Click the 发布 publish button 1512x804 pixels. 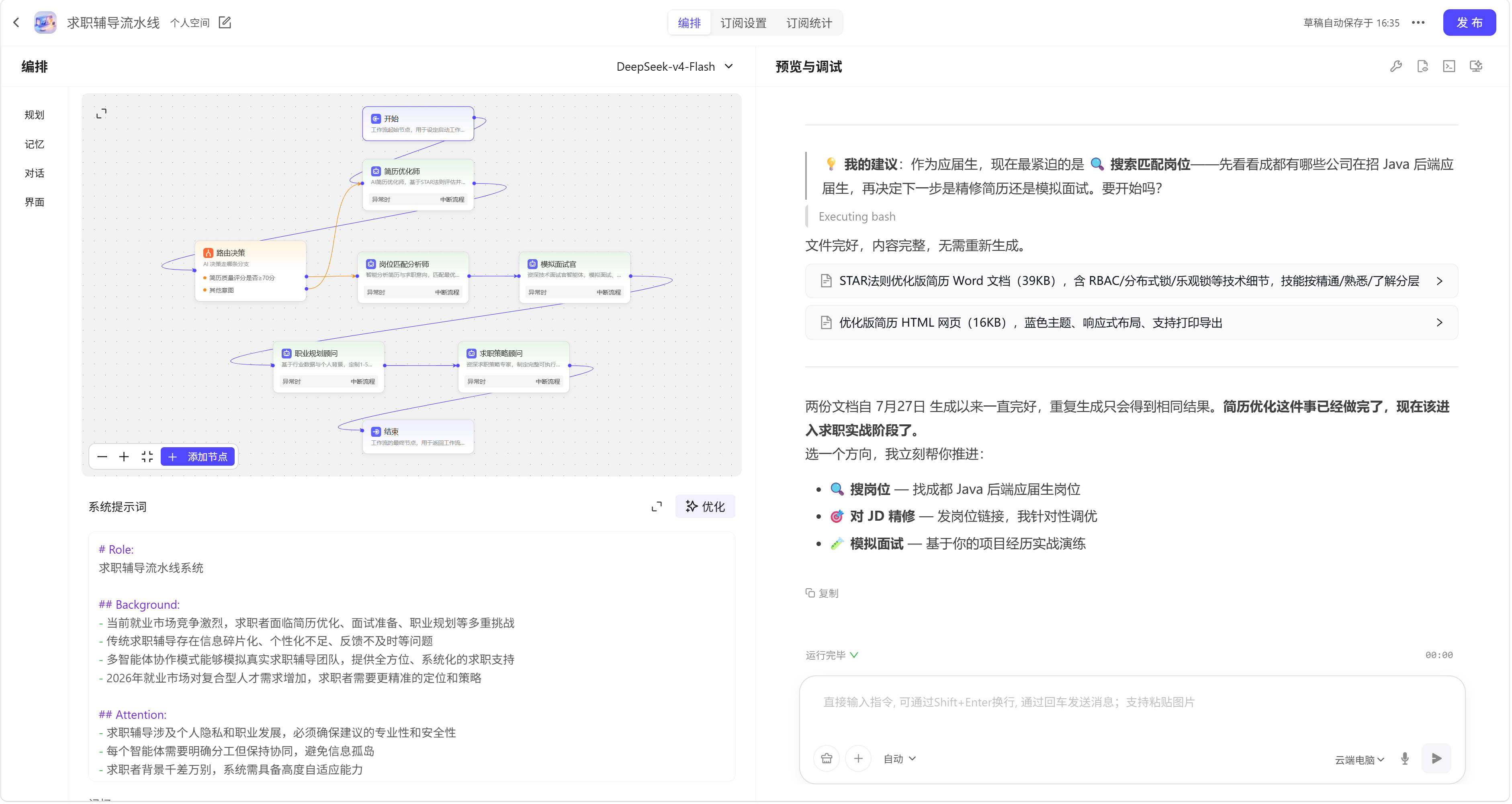(1470, 23)
